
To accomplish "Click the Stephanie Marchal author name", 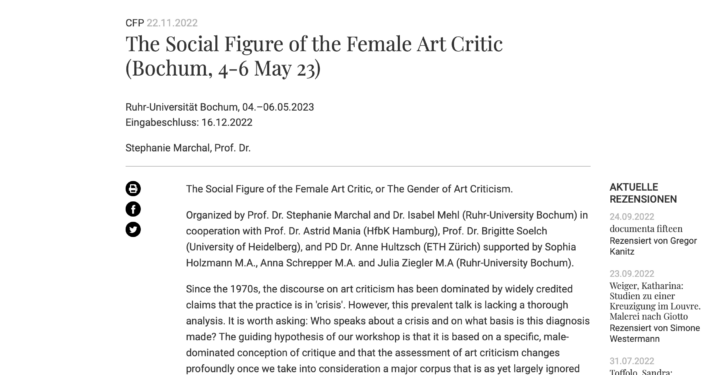I will 187,148.
